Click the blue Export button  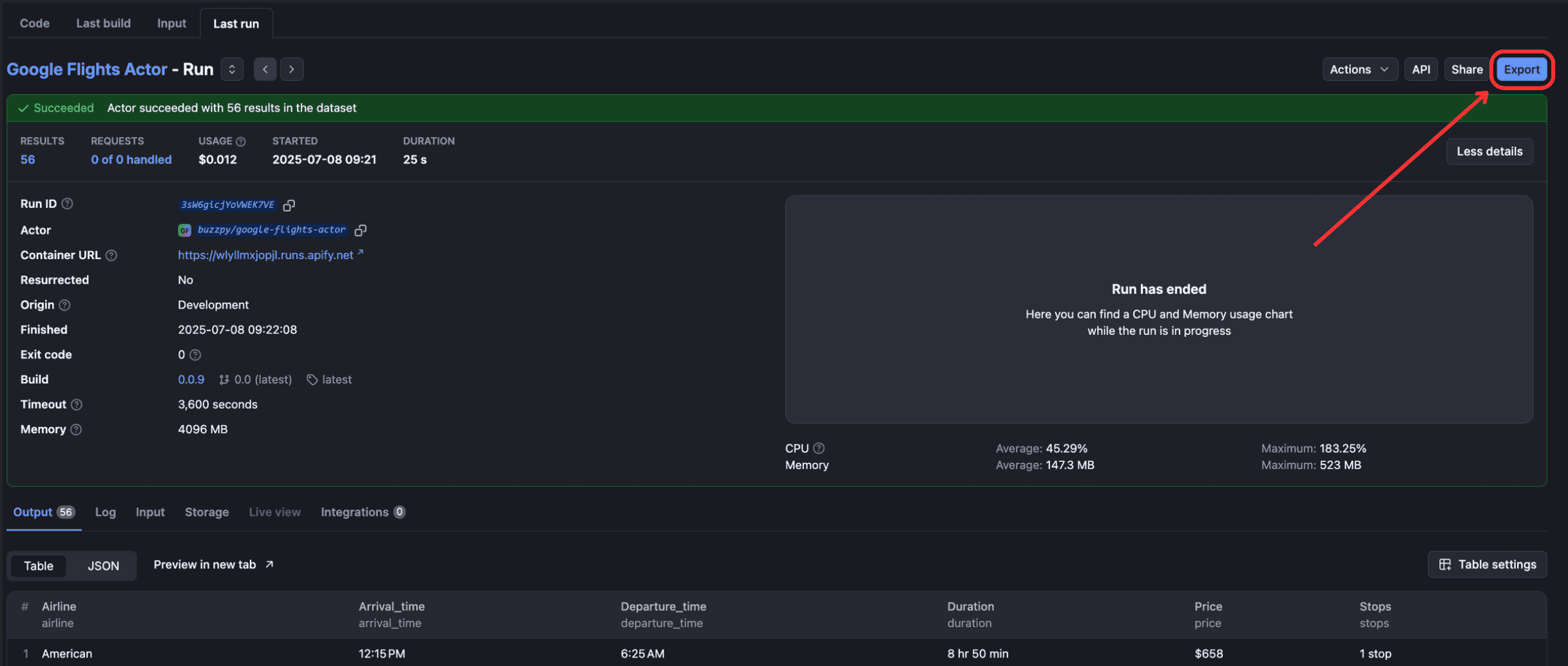coord(1522,69)
